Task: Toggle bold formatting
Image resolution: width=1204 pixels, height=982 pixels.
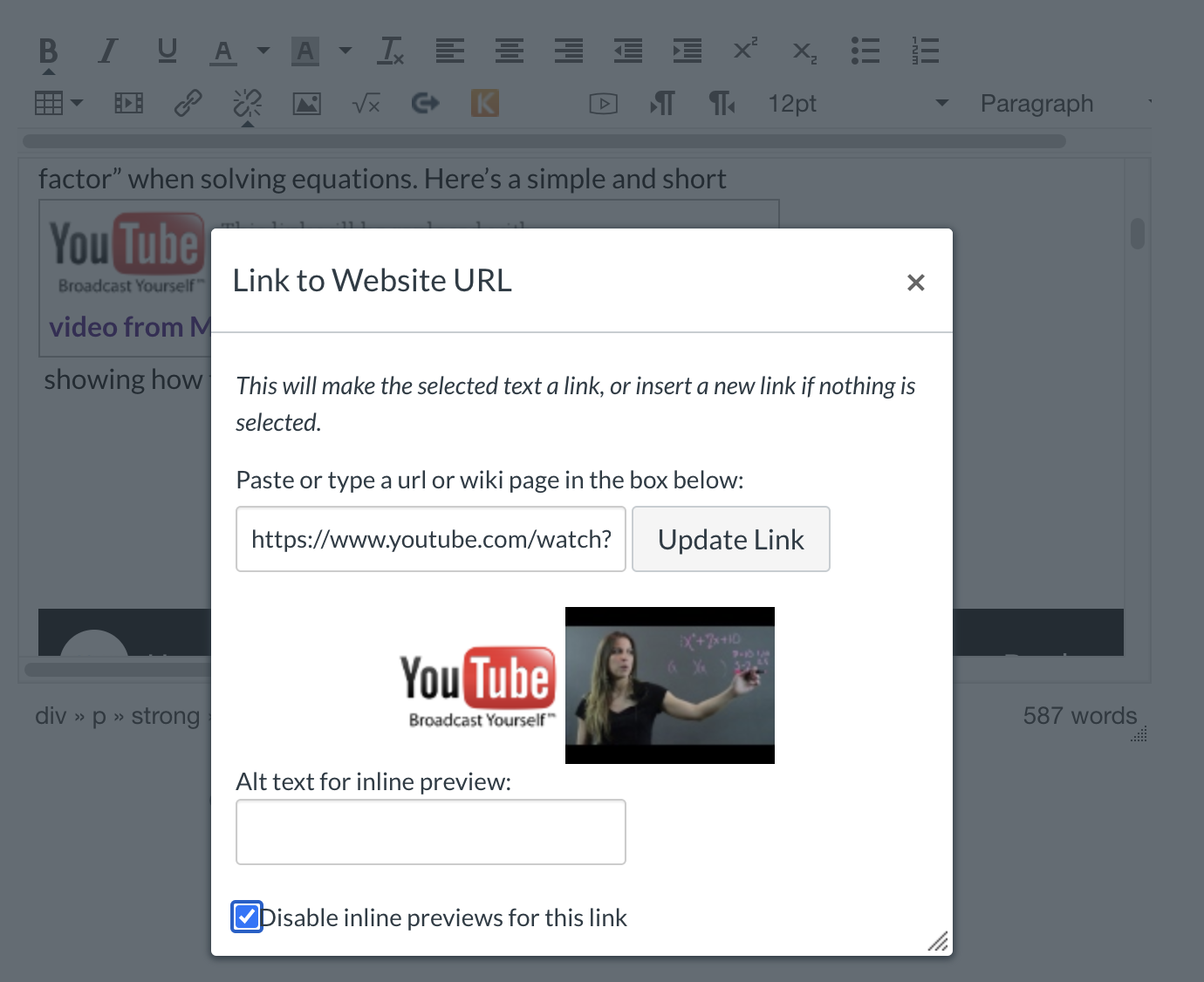Action: (x=49, y=51)
